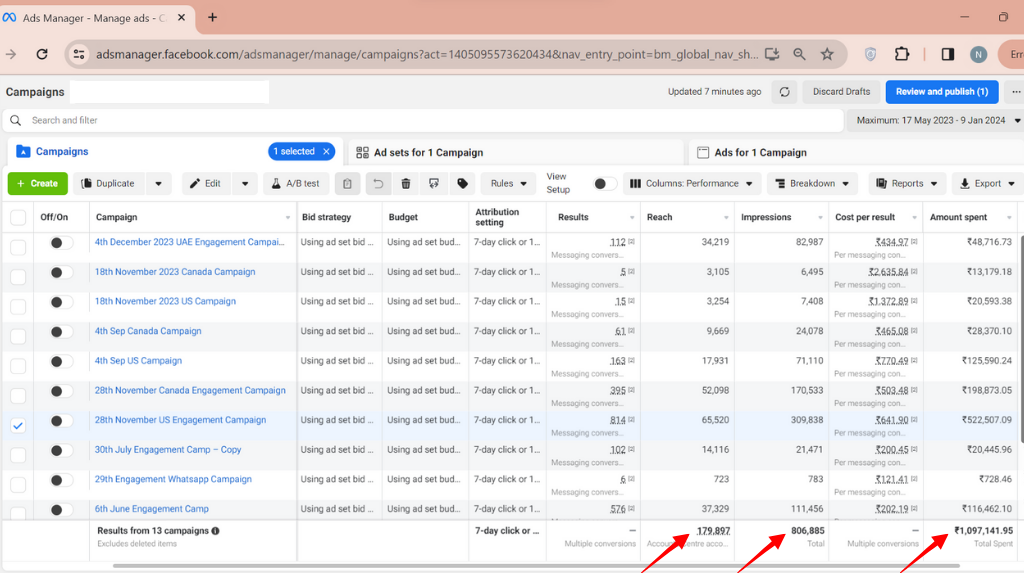
Task: Click the undo arrow icon in toolbar
Action: [377, 184]
